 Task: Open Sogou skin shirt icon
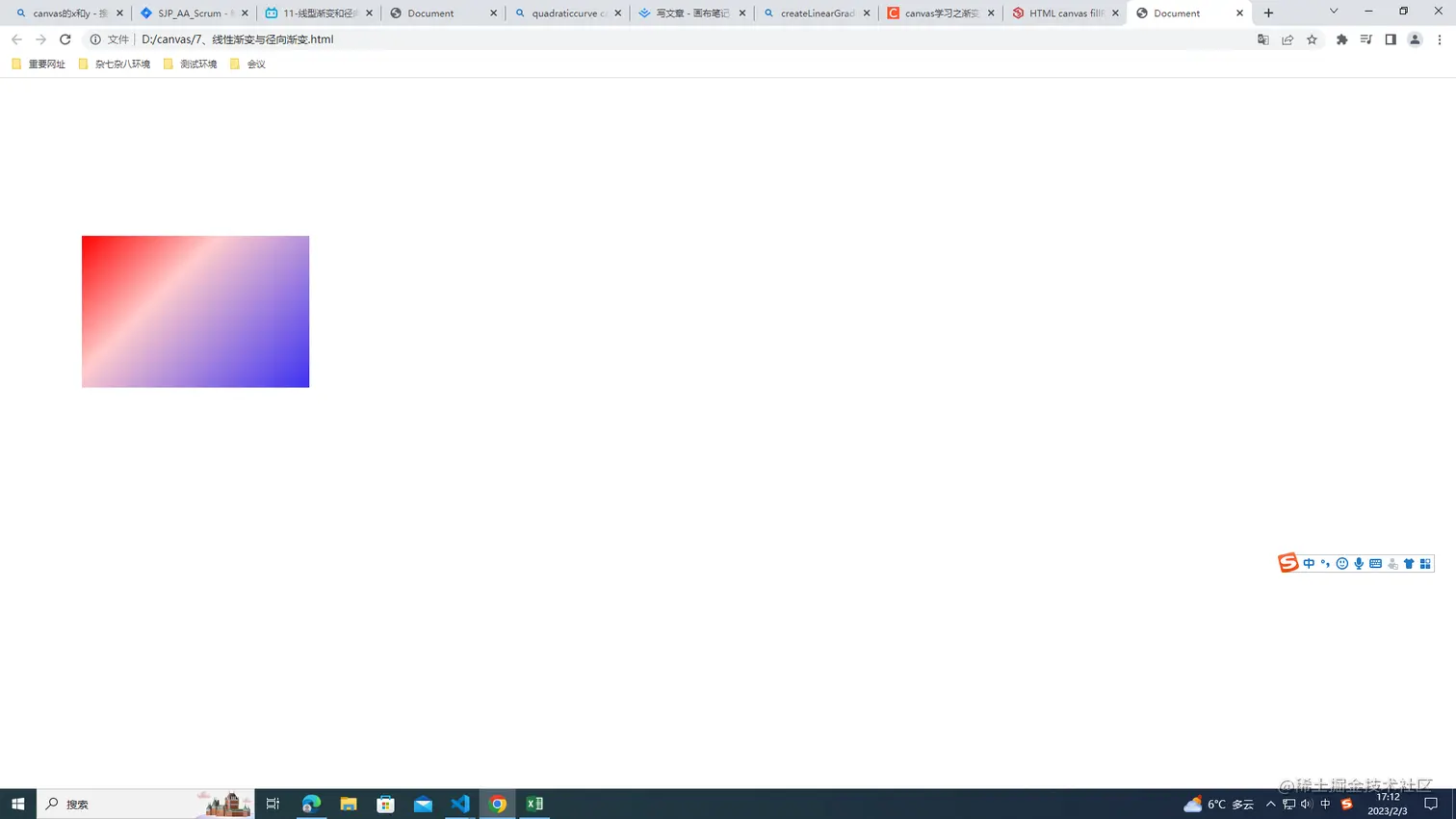point(1409,564)
